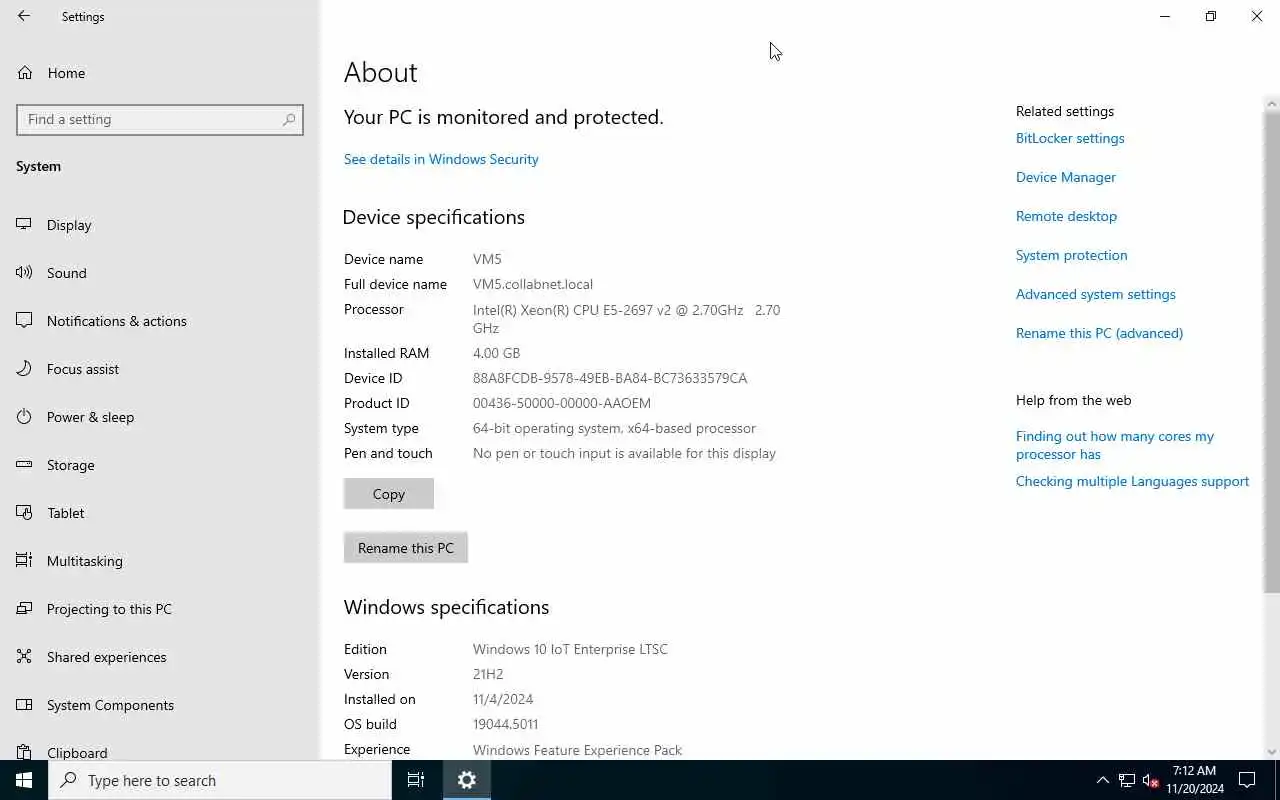Click in the Find a setting box

[x=160, y=119]
